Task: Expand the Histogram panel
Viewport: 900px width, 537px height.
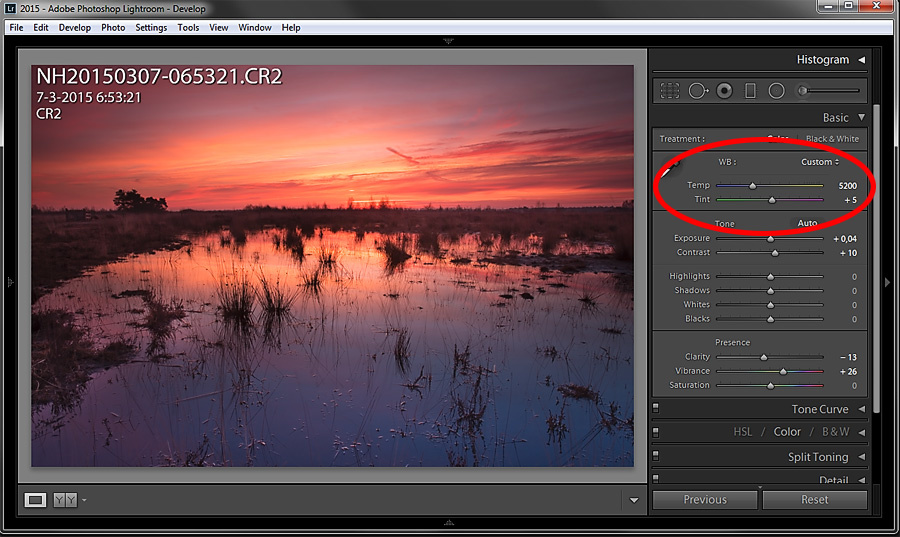Action: [x=862, y=60]
